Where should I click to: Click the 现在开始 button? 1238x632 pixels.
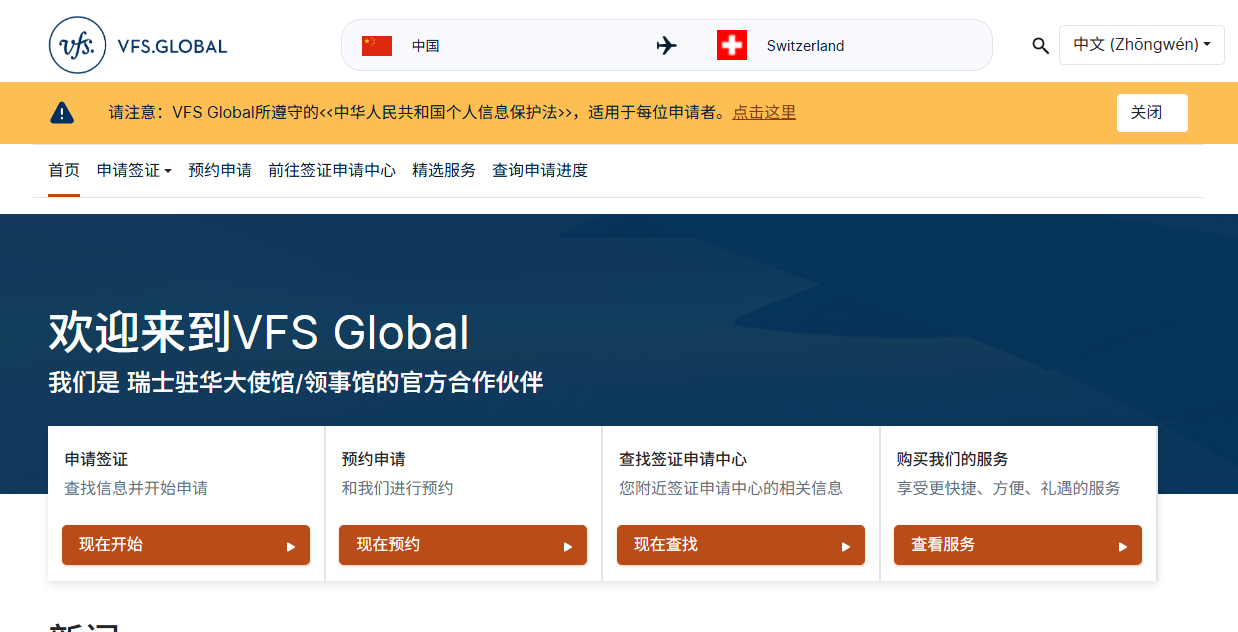coord(186,545)
